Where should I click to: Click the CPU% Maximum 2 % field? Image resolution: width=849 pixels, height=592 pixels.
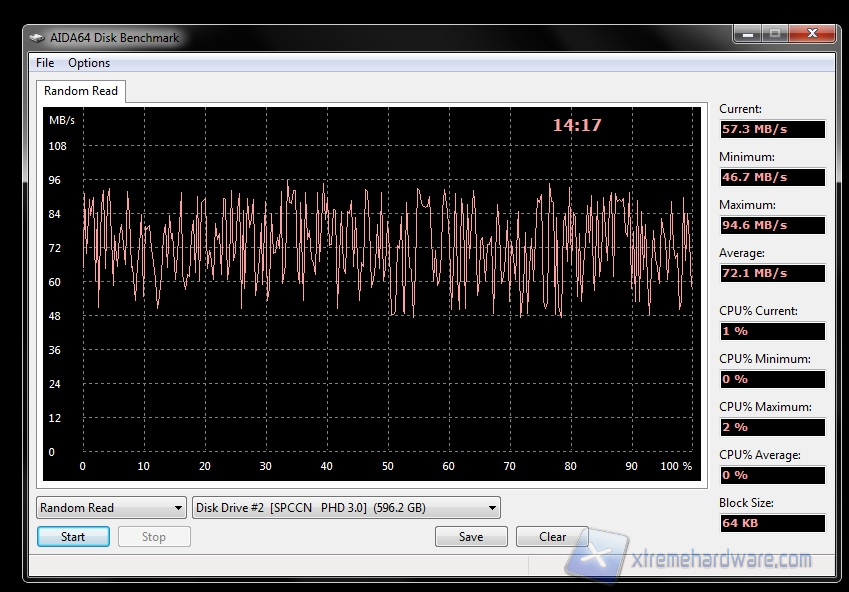tap(772, 427)
